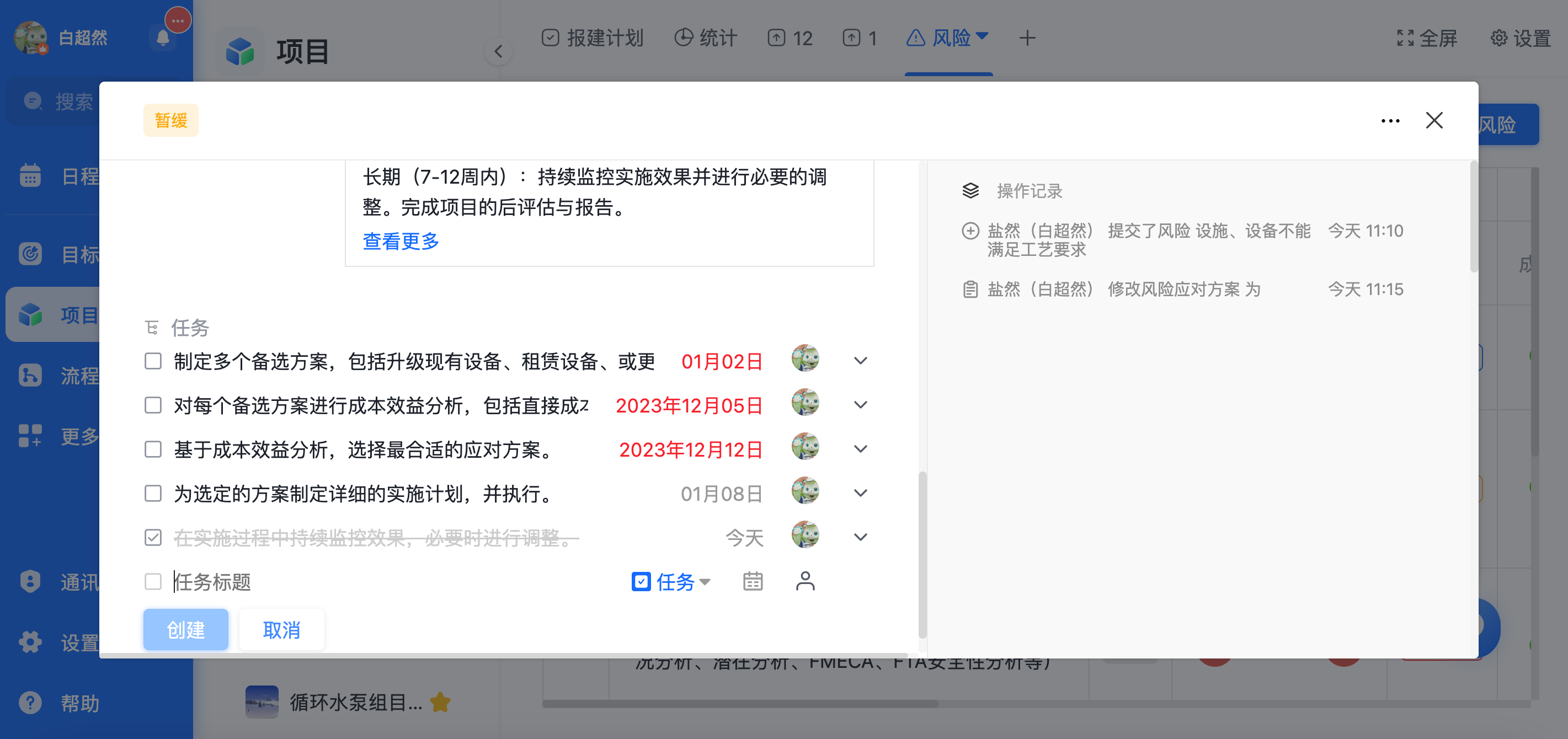
Task: Click the 全屏 fullscreen icon
Action: click(x=1405, y=38)
